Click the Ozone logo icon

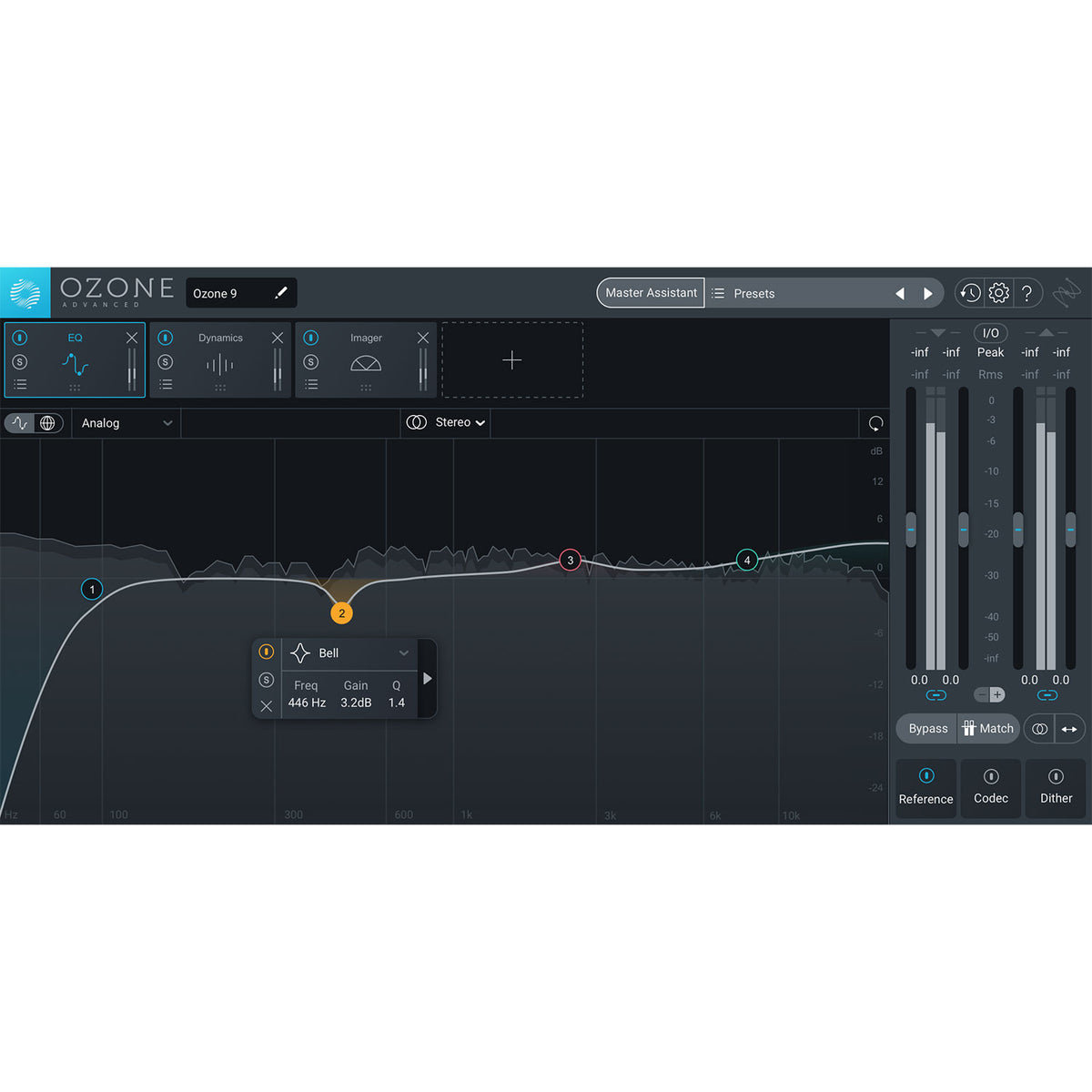[x=25, y=293]
